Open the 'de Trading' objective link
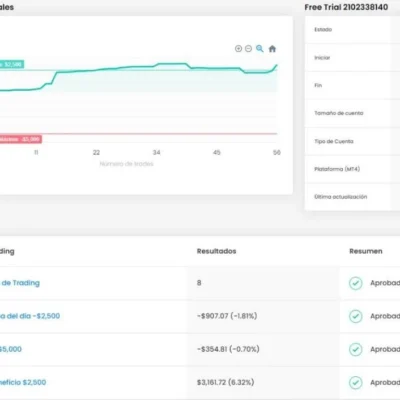Screen dimensions: 400x400 tap(20, 283)
